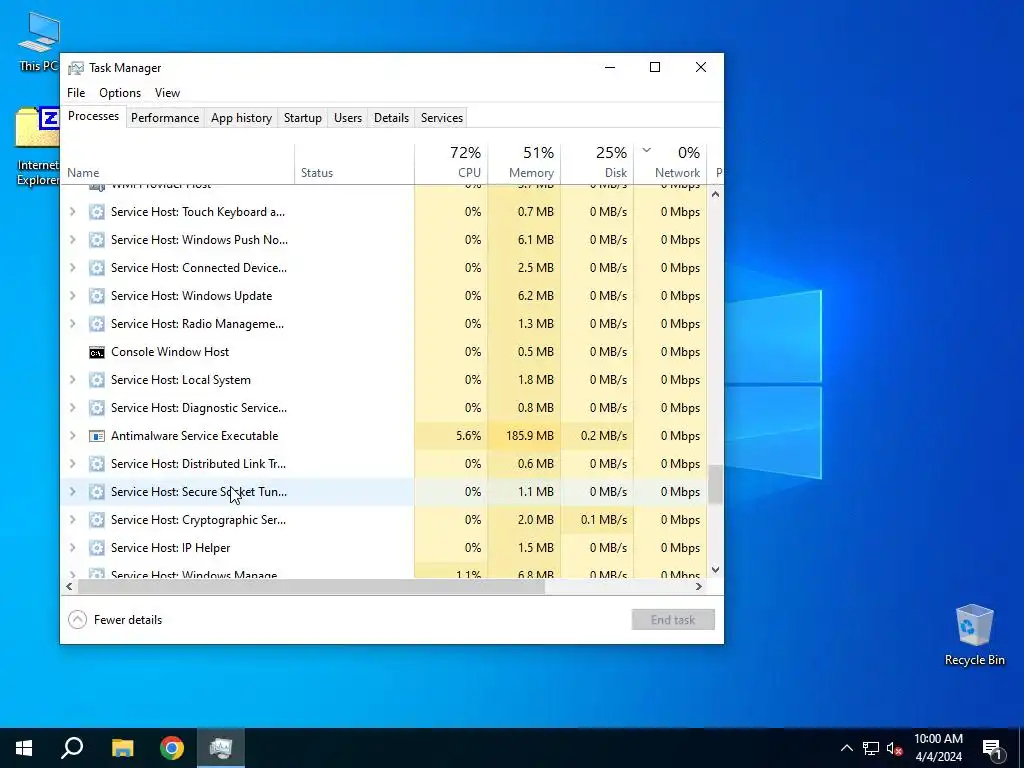
Task: Click the Task Manager taskbar button
Action: (221, 748)
